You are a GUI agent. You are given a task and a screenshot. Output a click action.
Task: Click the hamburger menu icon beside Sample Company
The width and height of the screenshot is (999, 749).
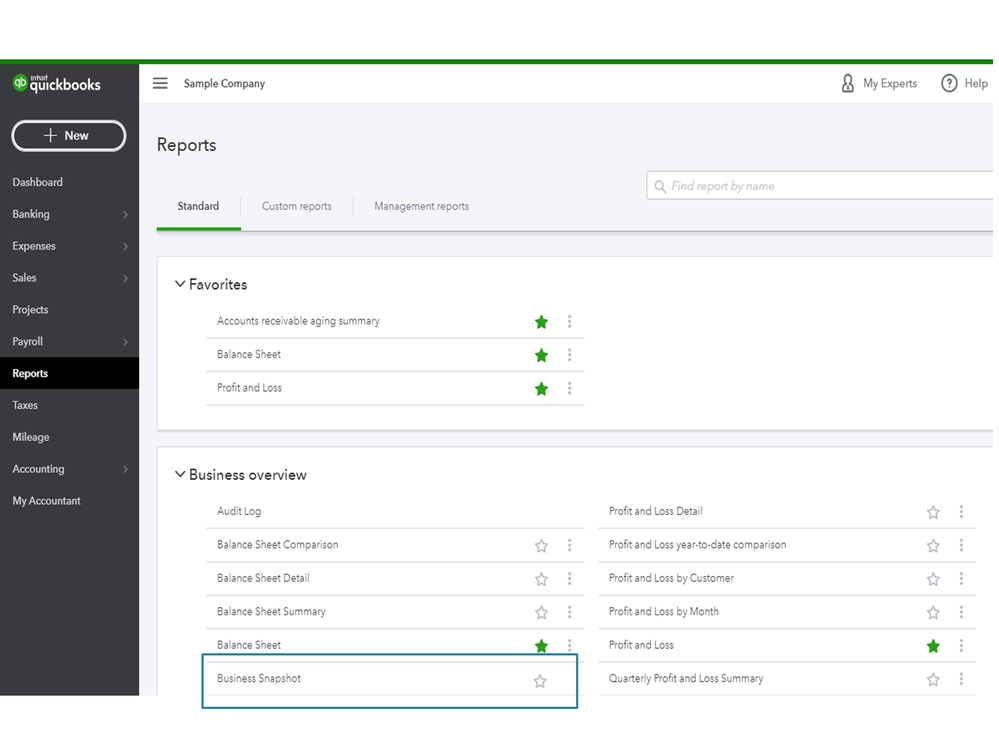pos(160,84)
